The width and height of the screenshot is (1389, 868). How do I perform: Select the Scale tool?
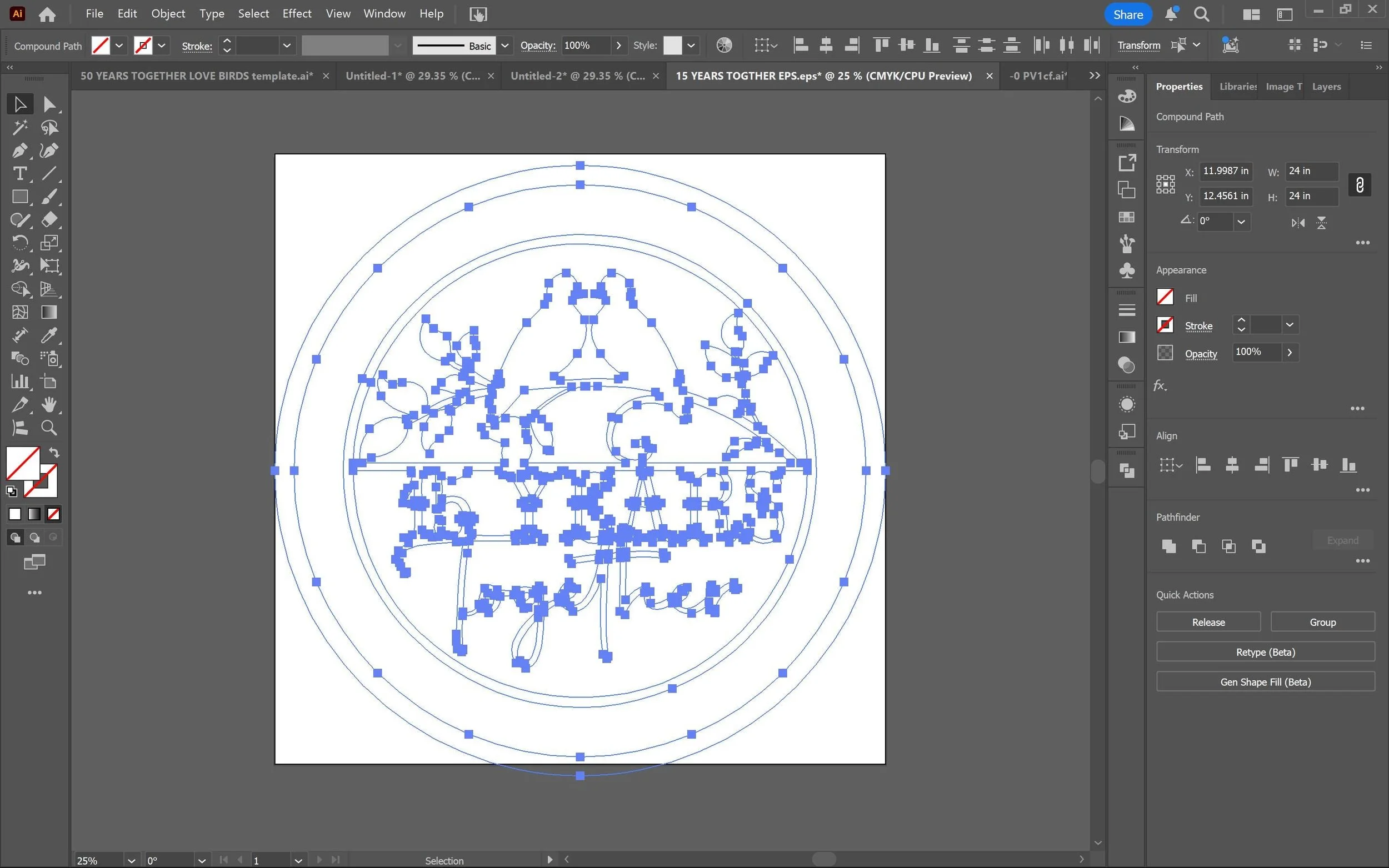49,243
